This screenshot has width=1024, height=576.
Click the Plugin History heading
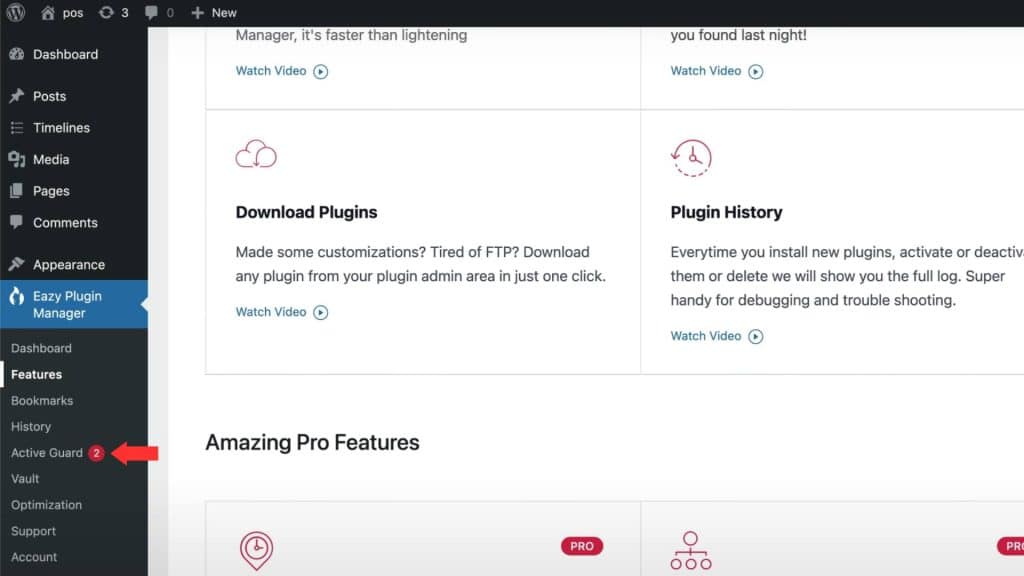click(x=726, y=212)
